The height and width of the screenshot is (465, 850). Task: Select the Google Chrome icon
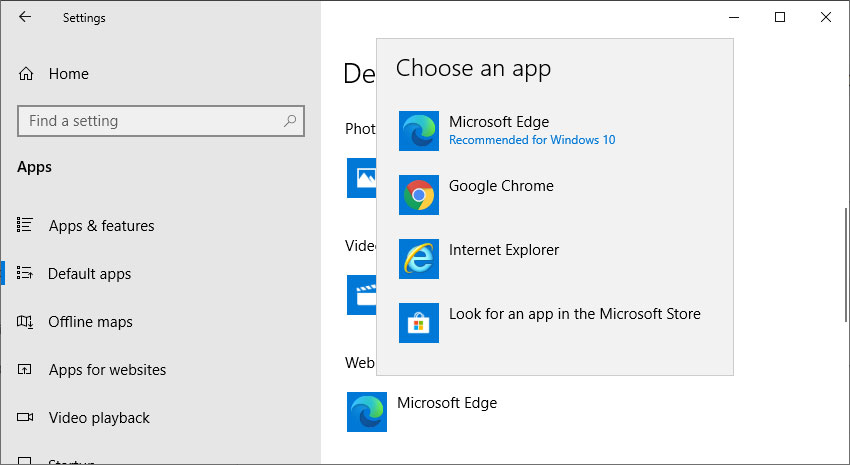point(418,195)
